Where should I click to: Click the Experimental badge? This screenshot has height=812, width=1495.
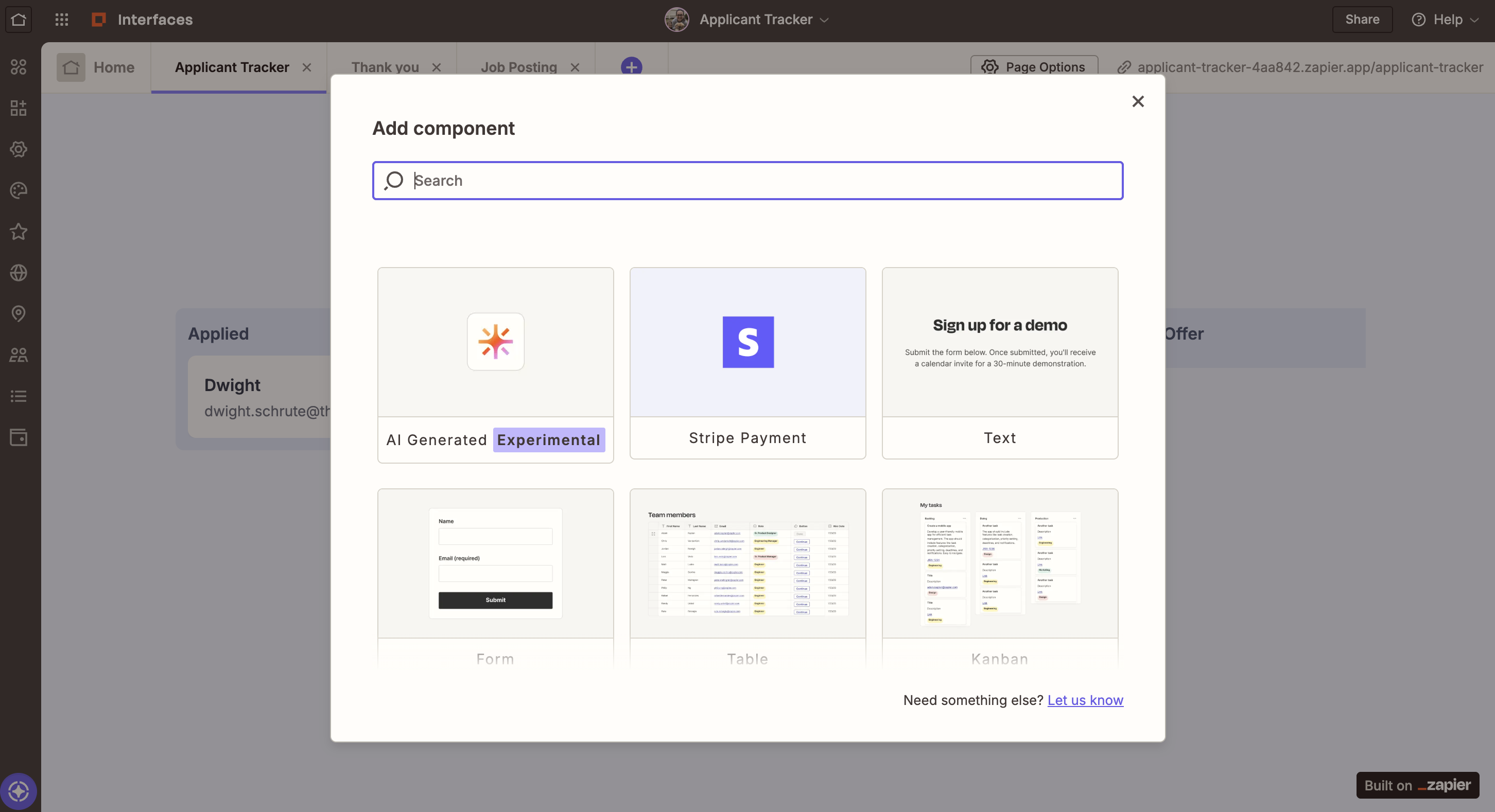pyautogui.click(x=549, y=439)
